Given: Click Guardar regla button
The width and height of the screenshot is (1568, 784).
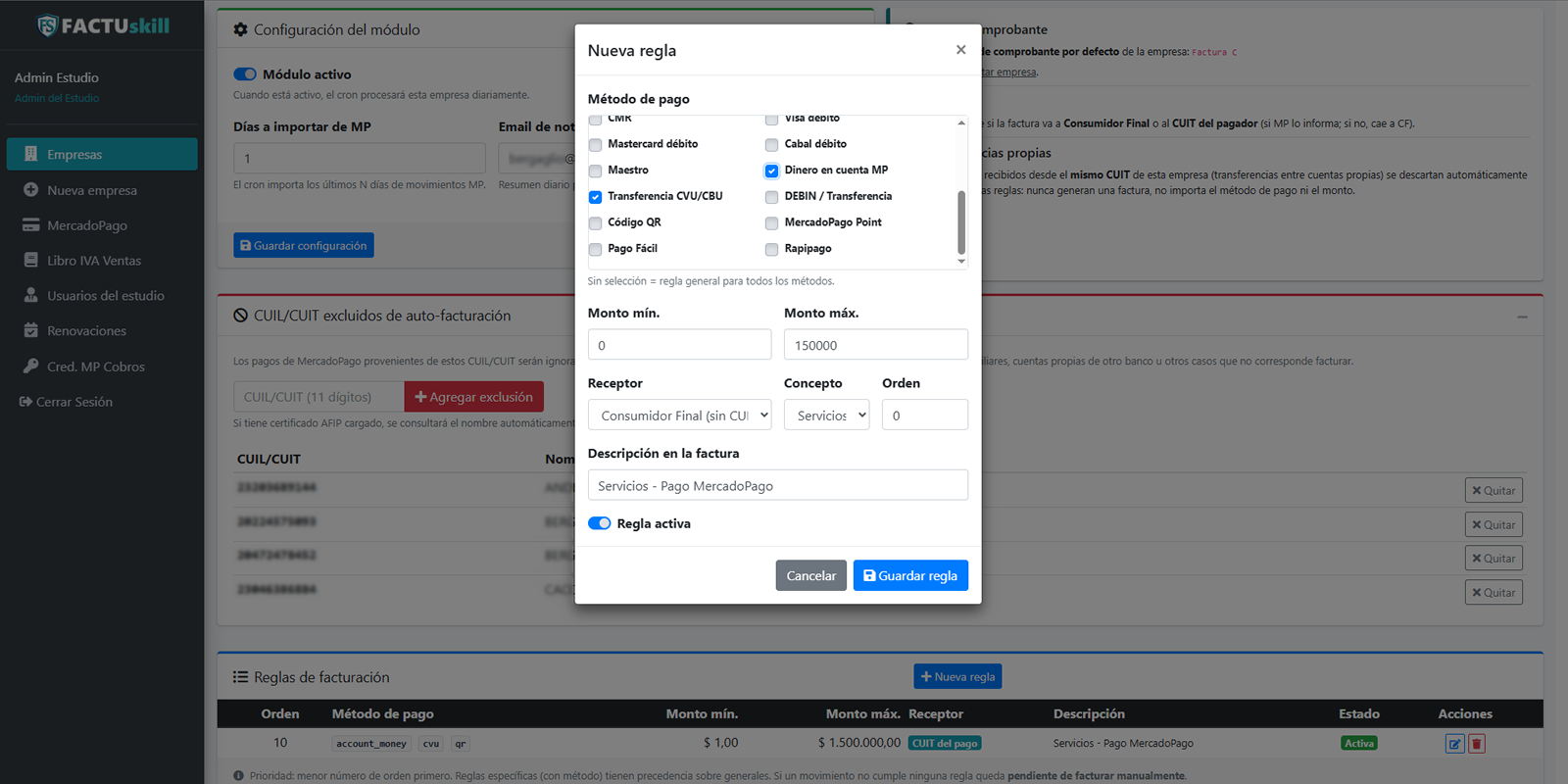Looking at the screenshot, I should pyautogui.click(x=910, y=575).
